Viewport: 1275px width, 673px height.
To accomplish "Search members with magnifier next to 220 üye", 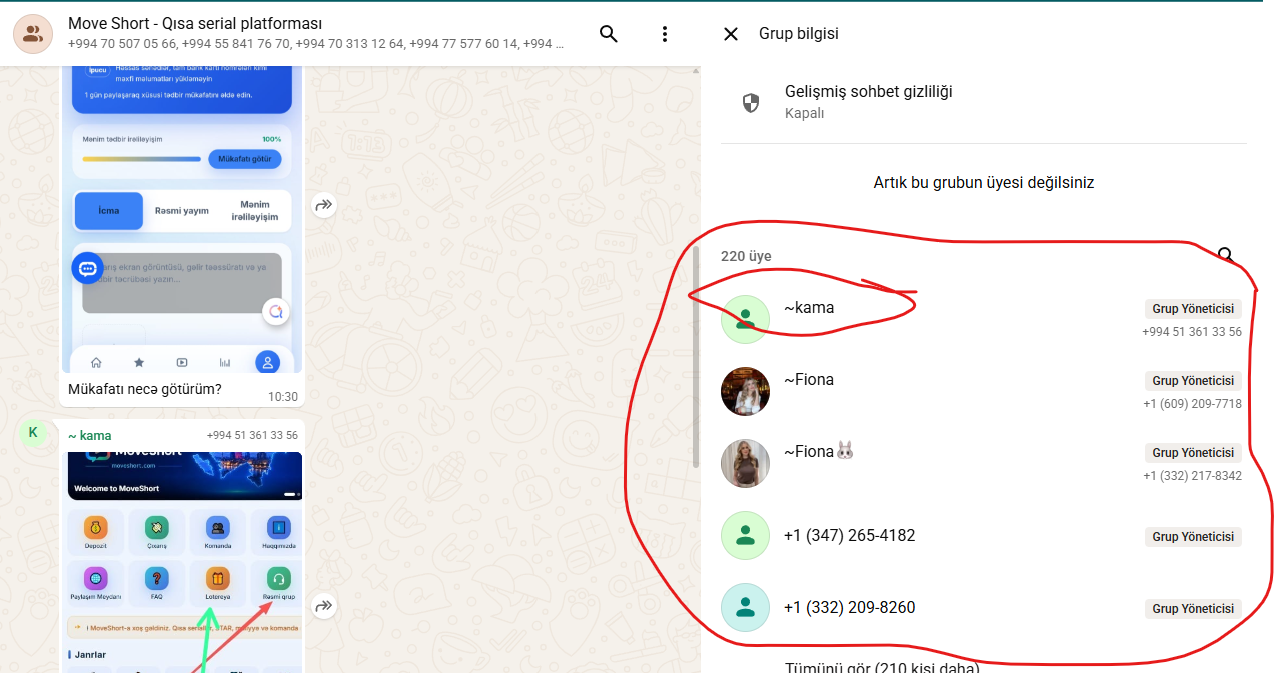I will [x=1227, y=256].
